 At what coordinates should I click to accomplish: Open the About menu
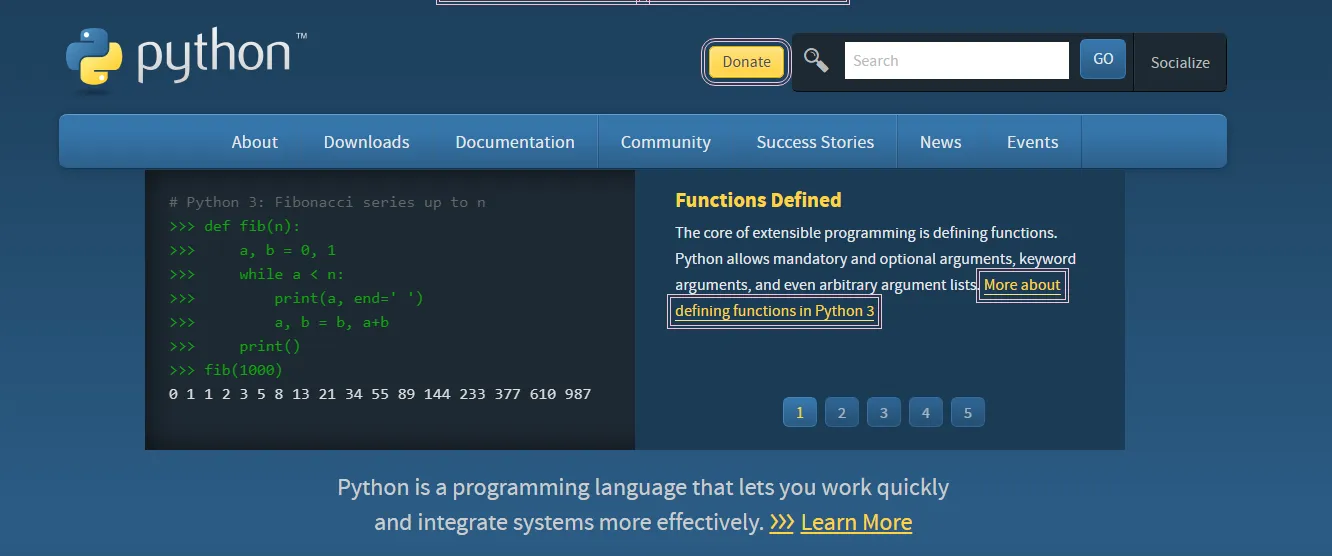(255, 142)
